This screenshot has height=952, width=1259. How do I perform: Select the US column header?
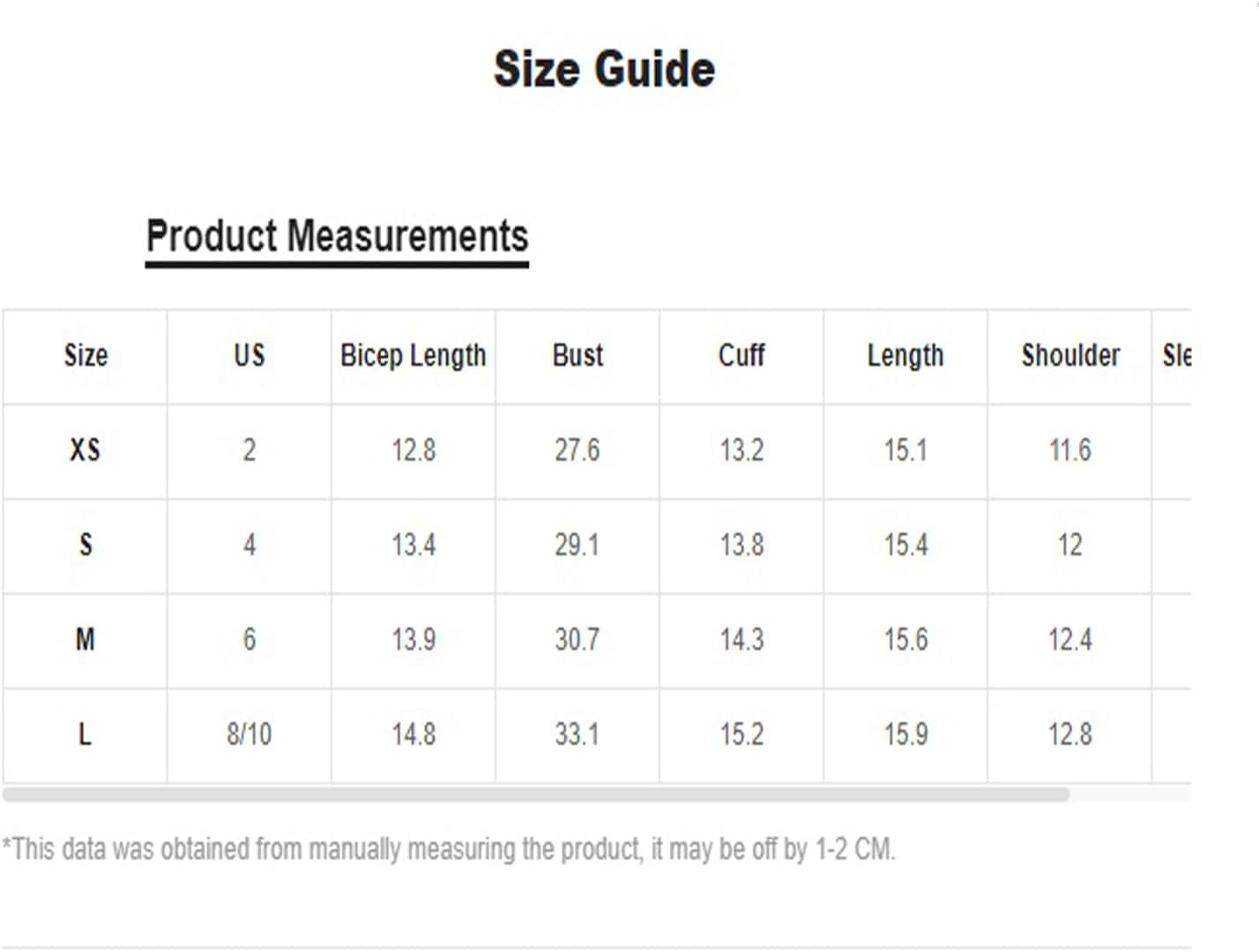click(x=250, y=355)
